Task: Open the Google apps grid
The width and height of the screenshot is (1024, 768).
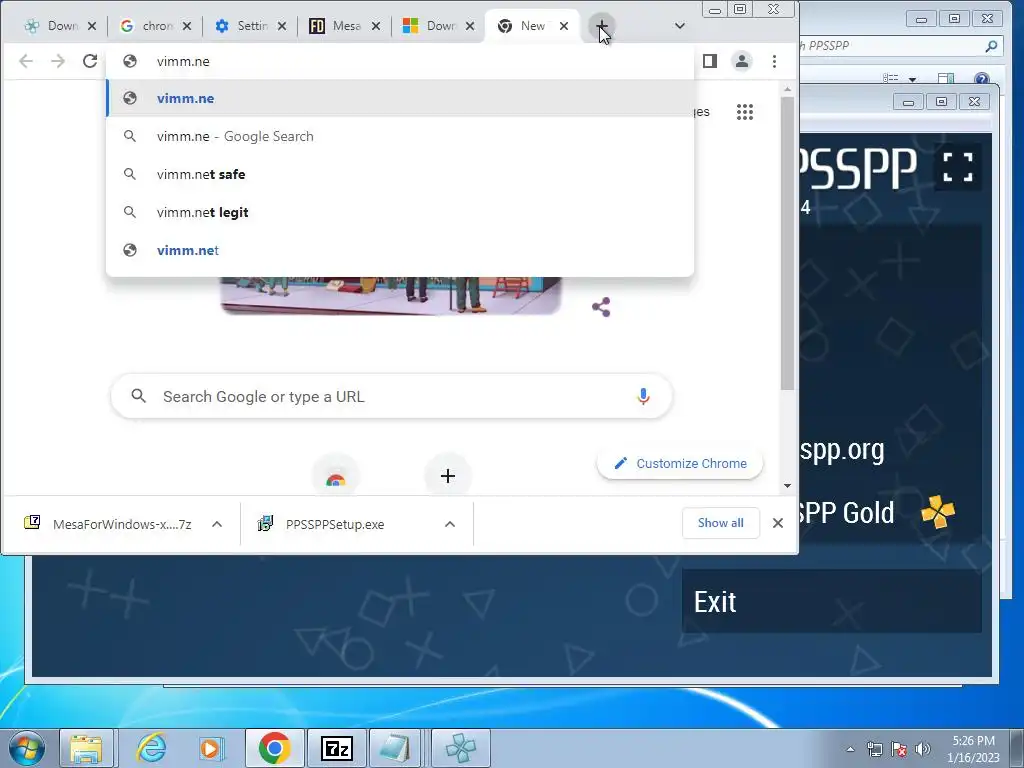Action: click(x=744, y=112)
